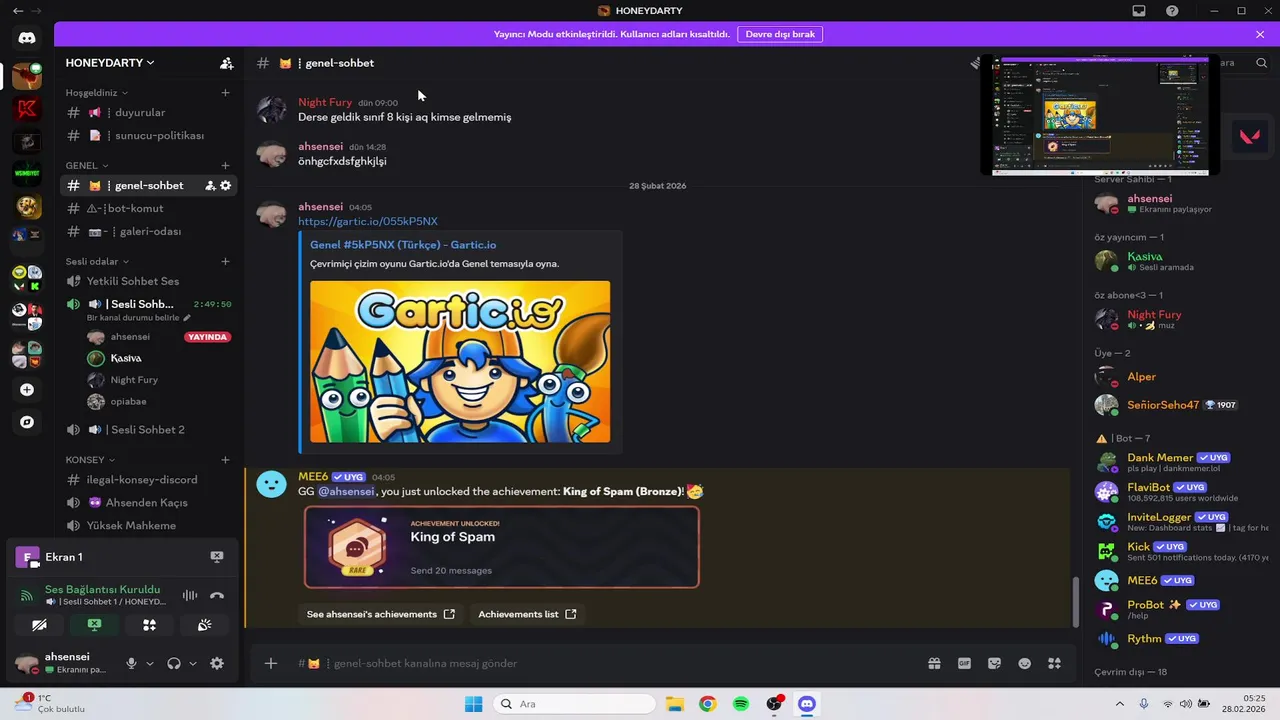Click Achievements list button
The width and height of the screenshot is (1280, 720).
tap(527, 614)
